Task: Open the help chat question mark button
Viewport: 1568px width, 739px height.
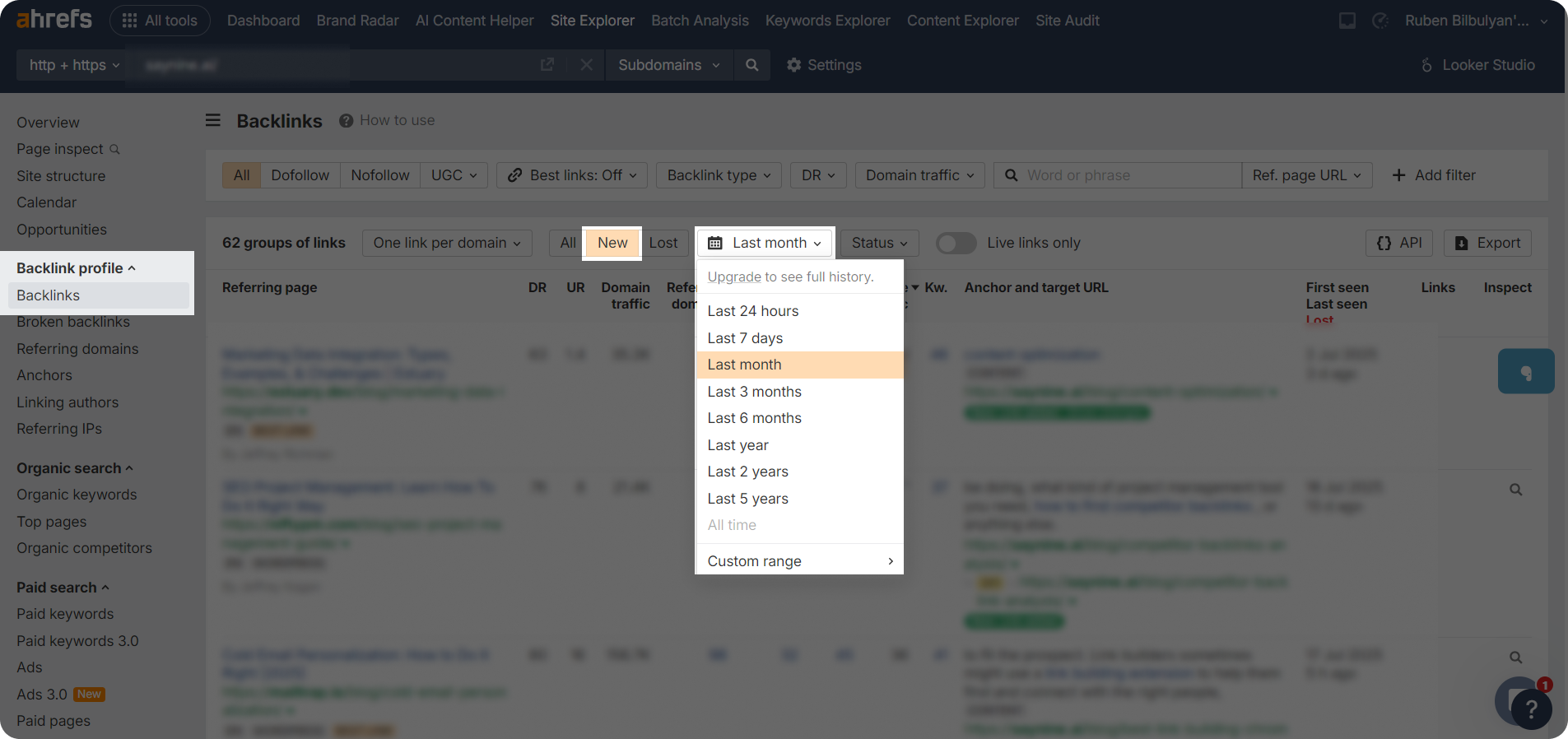Action: [1531, 708]
